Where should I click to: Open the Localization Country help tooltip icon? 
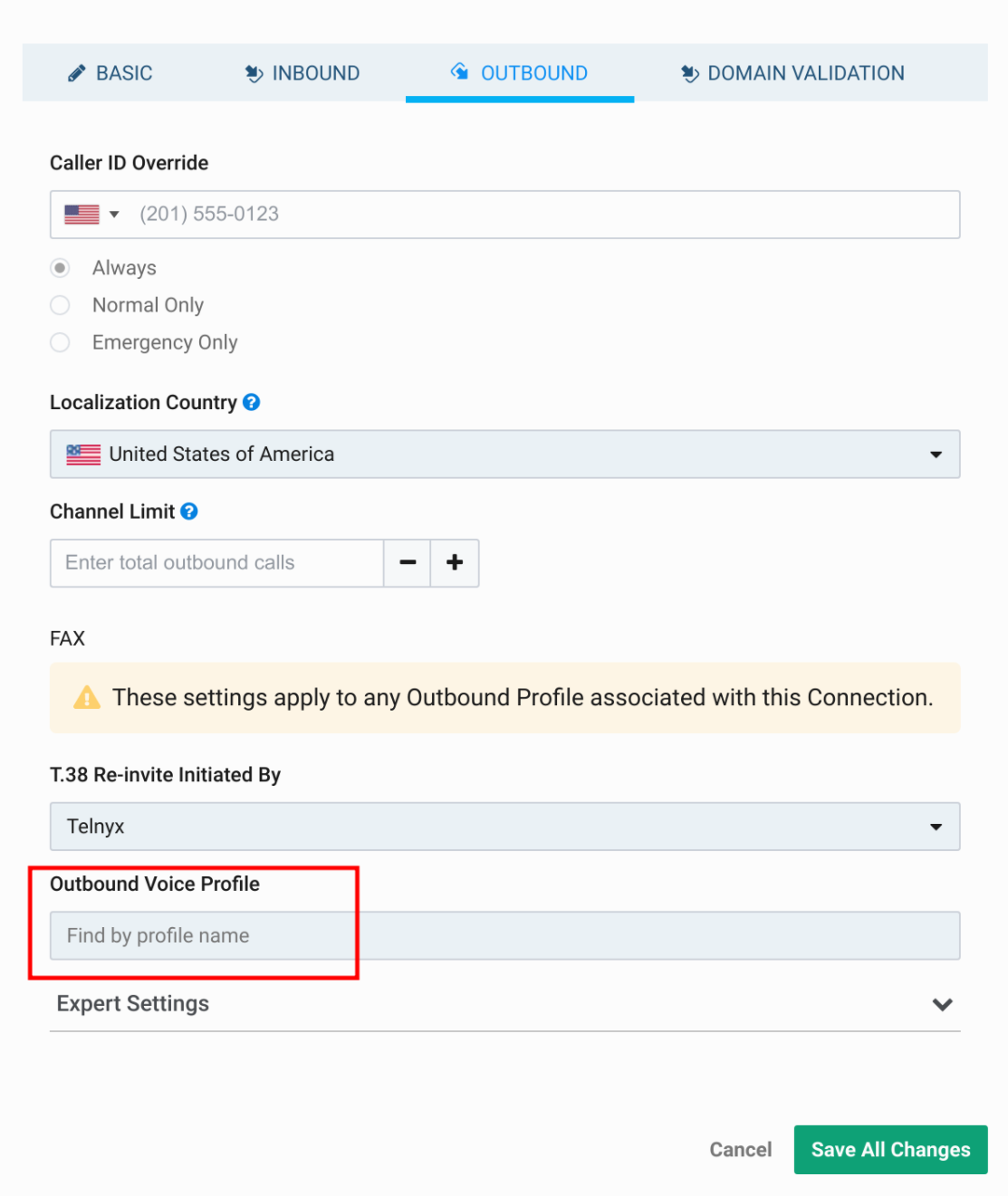(x=252, y=402)
